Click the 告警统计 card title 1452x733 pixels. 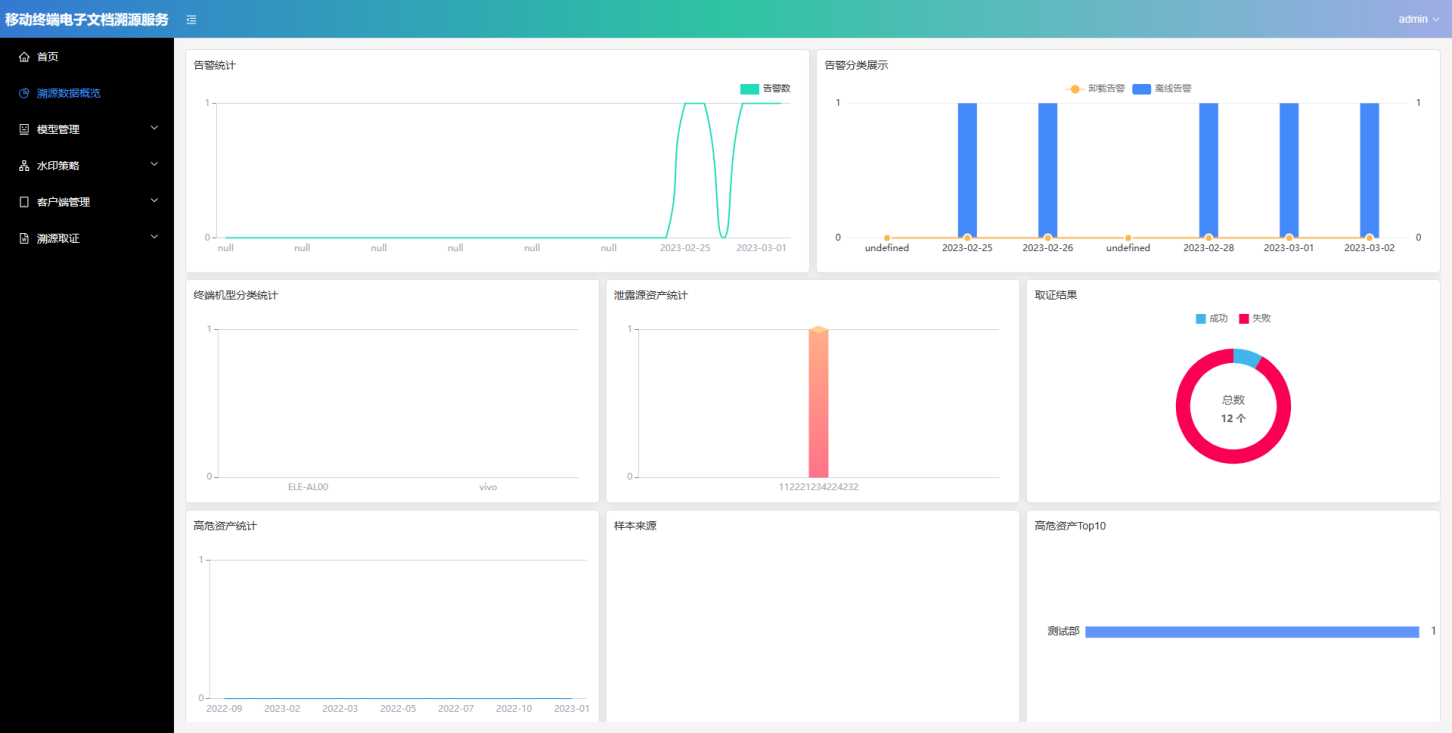(215, 65)
